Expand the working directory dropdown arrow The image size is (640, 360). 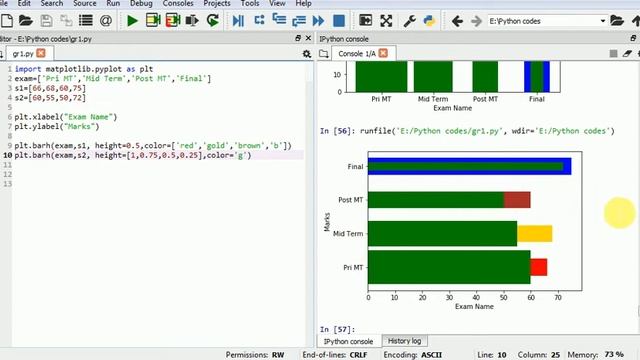[602, 21]
